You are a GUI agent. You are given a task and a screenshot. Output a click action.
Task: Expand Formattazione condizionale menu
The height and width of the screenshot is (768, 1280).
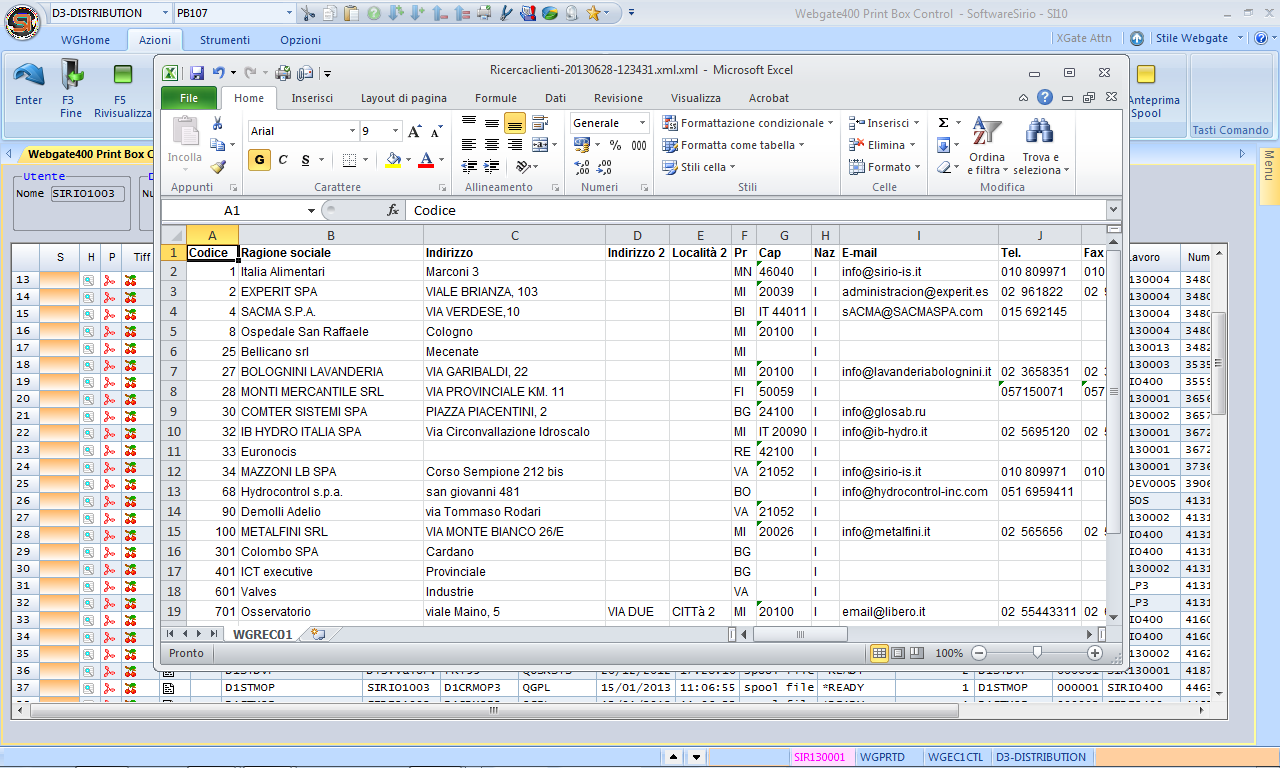(748, 123)
